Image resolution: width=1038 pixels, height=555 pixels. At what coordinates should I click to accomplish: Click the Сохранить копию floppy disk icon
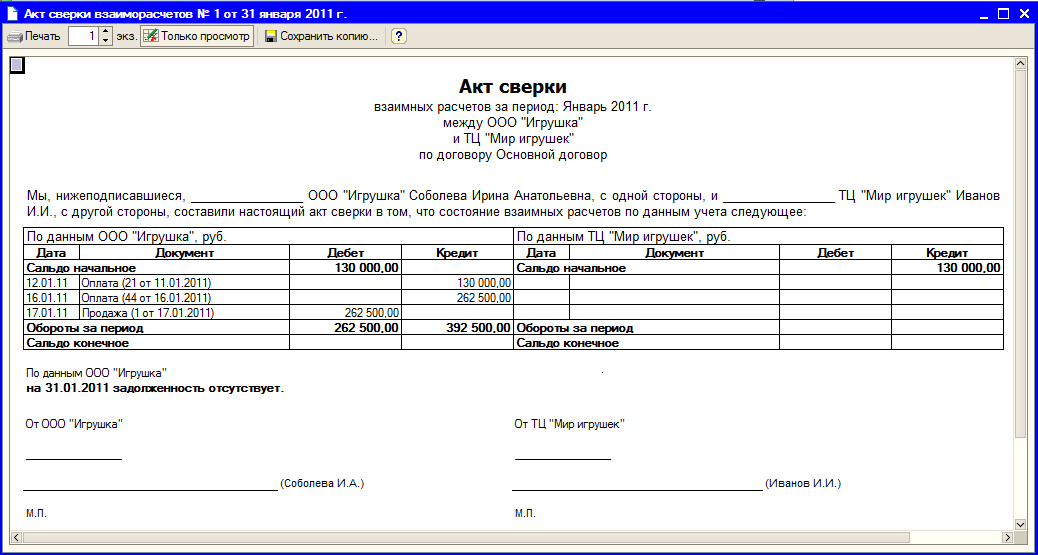pyautogui.click(x=270, y=36)
